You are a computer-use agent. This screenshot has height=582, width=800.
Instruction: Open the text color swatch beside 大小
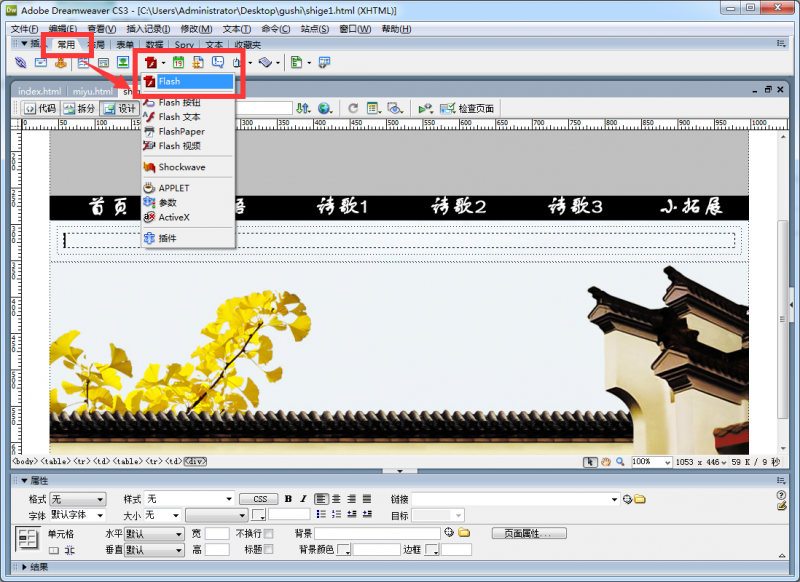click(x=259, y=515)
